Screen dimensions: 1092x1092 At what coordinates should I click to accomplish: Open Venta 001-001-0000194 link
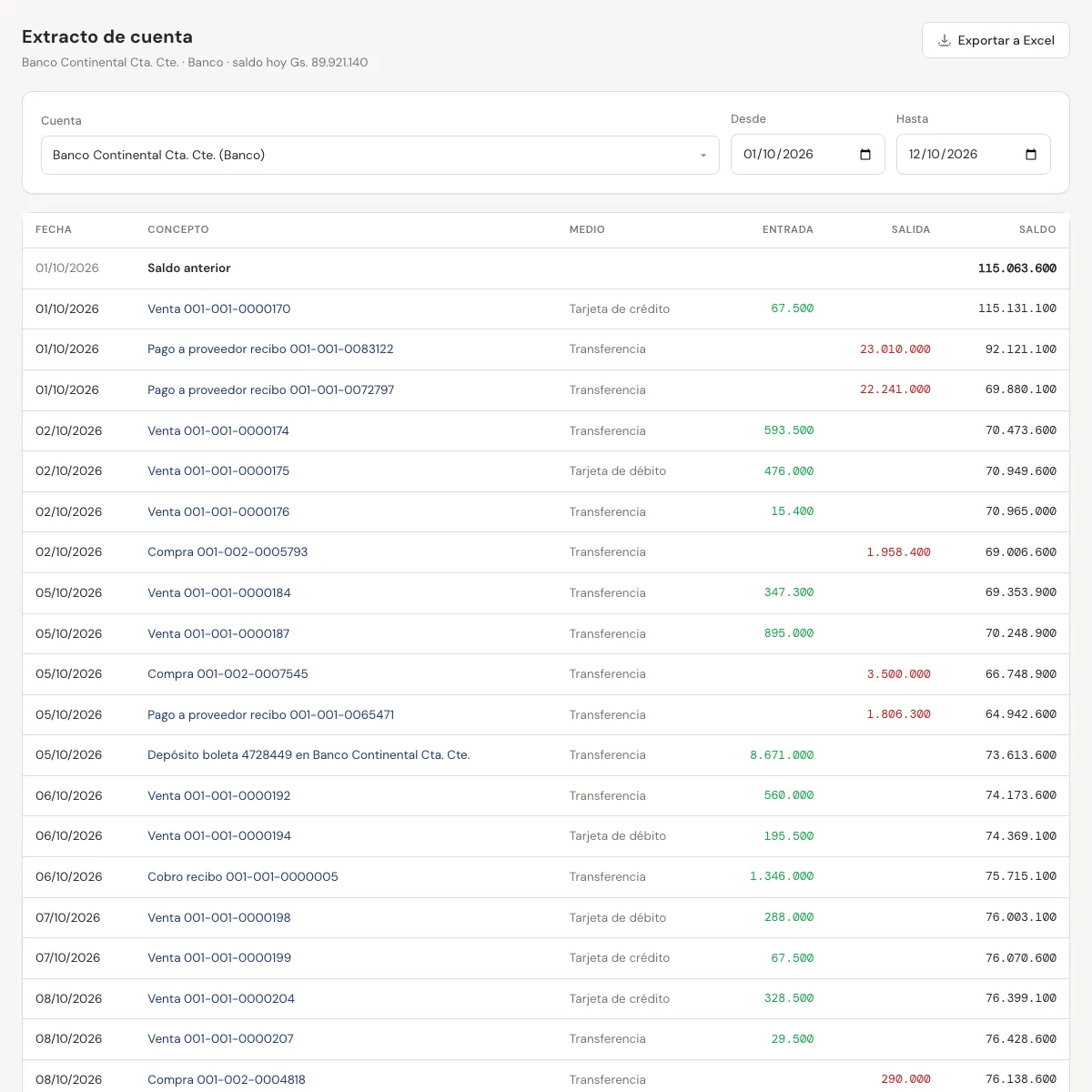point(219,836)
